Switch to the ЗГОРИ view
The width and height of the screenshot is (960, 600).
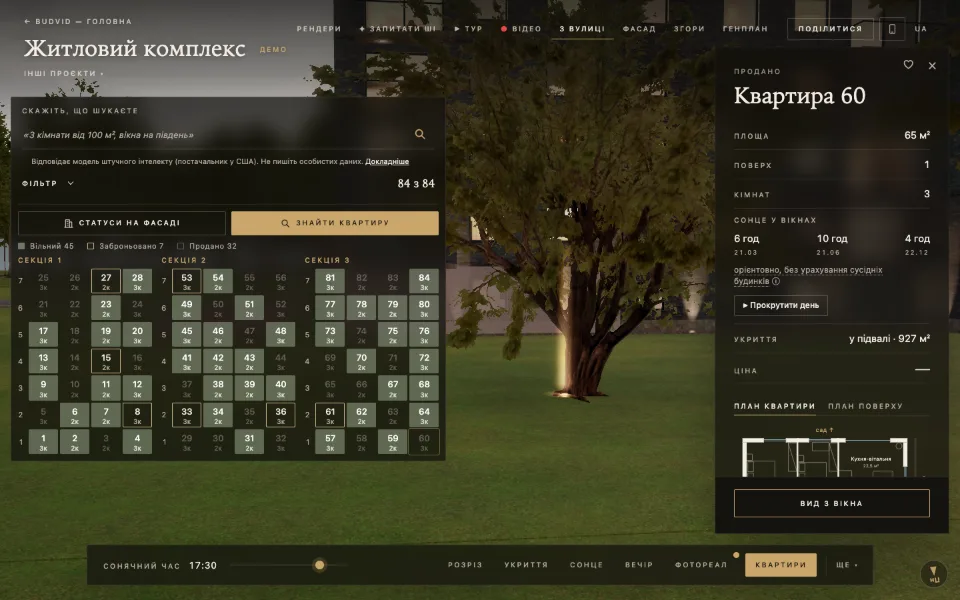click(689, 29)
